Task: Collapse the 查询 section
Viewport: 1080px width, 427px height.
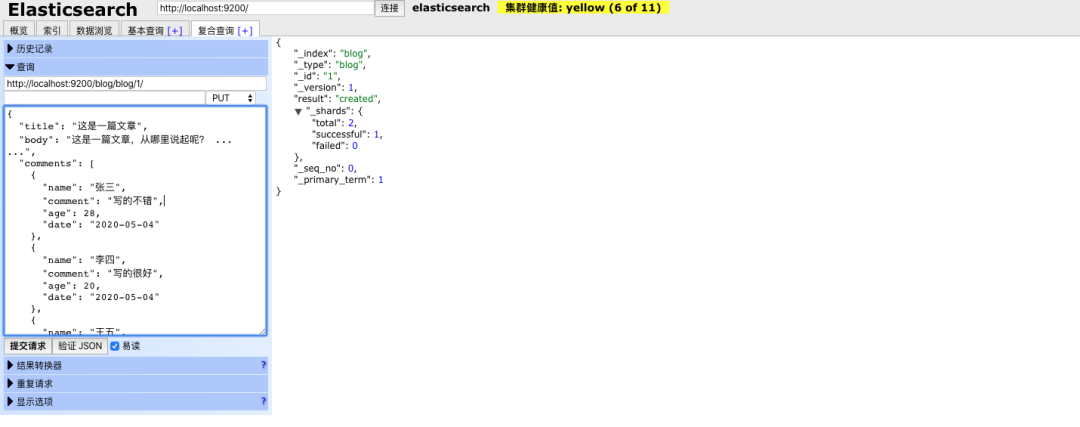Action: [x=136, y=67]
